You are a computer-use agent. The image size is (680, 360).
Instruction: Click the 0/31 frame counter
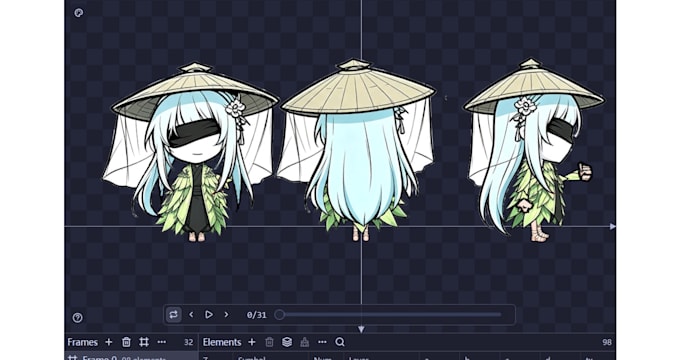(x=256, y=315)
